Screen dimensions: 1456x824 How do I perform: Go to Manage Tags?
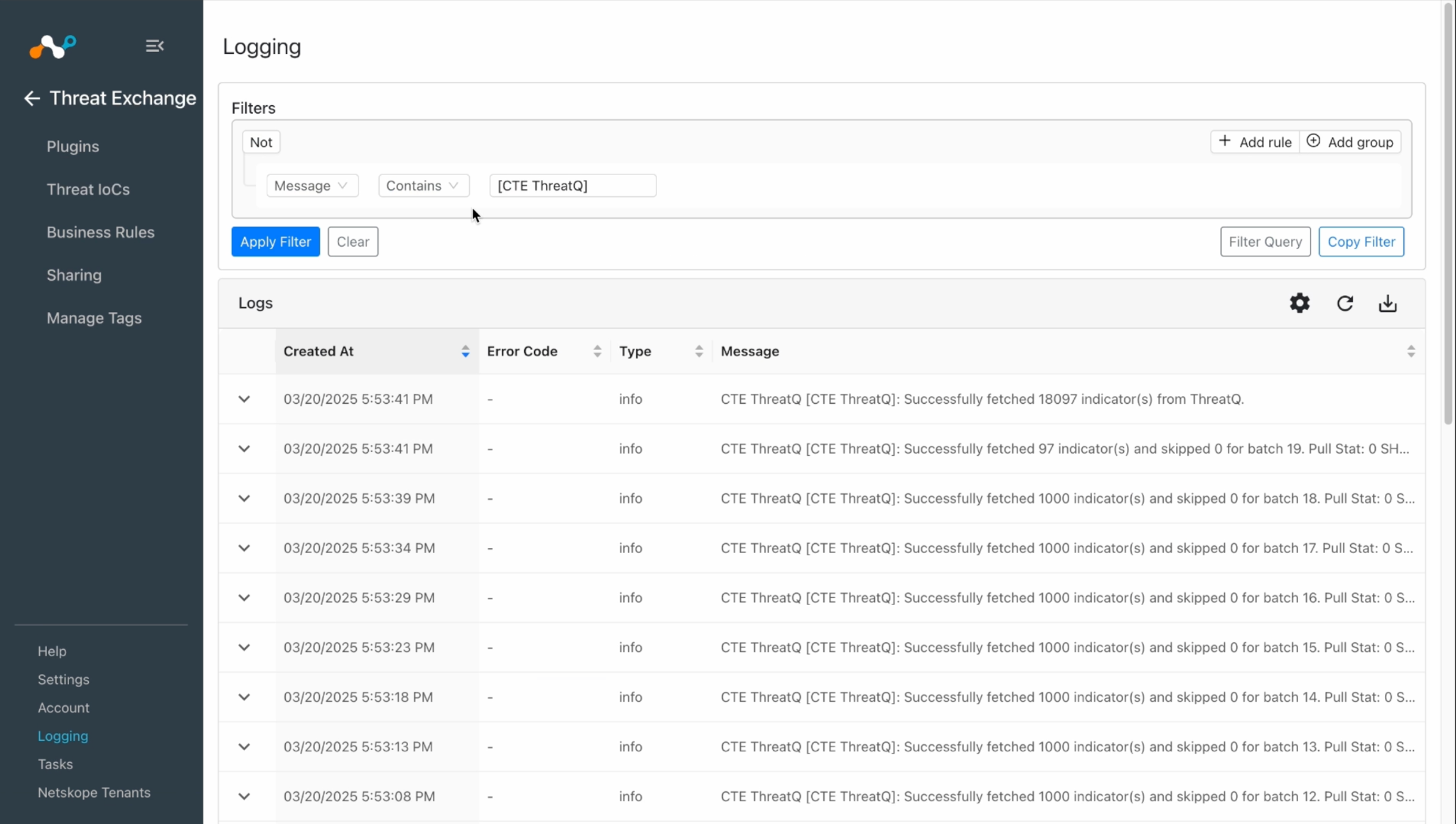pos(94,318)
